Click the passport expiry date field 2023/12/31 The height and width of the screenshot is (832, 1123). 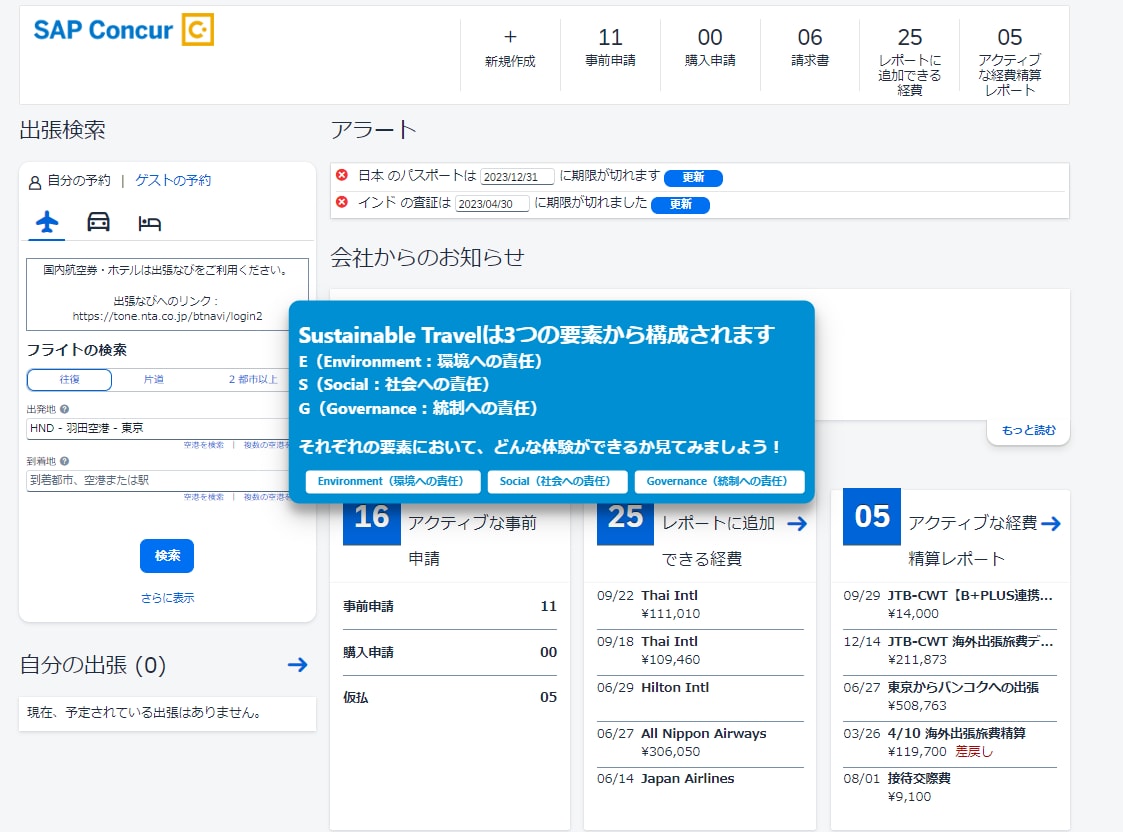pyautogui.click(x=517, y=177)
